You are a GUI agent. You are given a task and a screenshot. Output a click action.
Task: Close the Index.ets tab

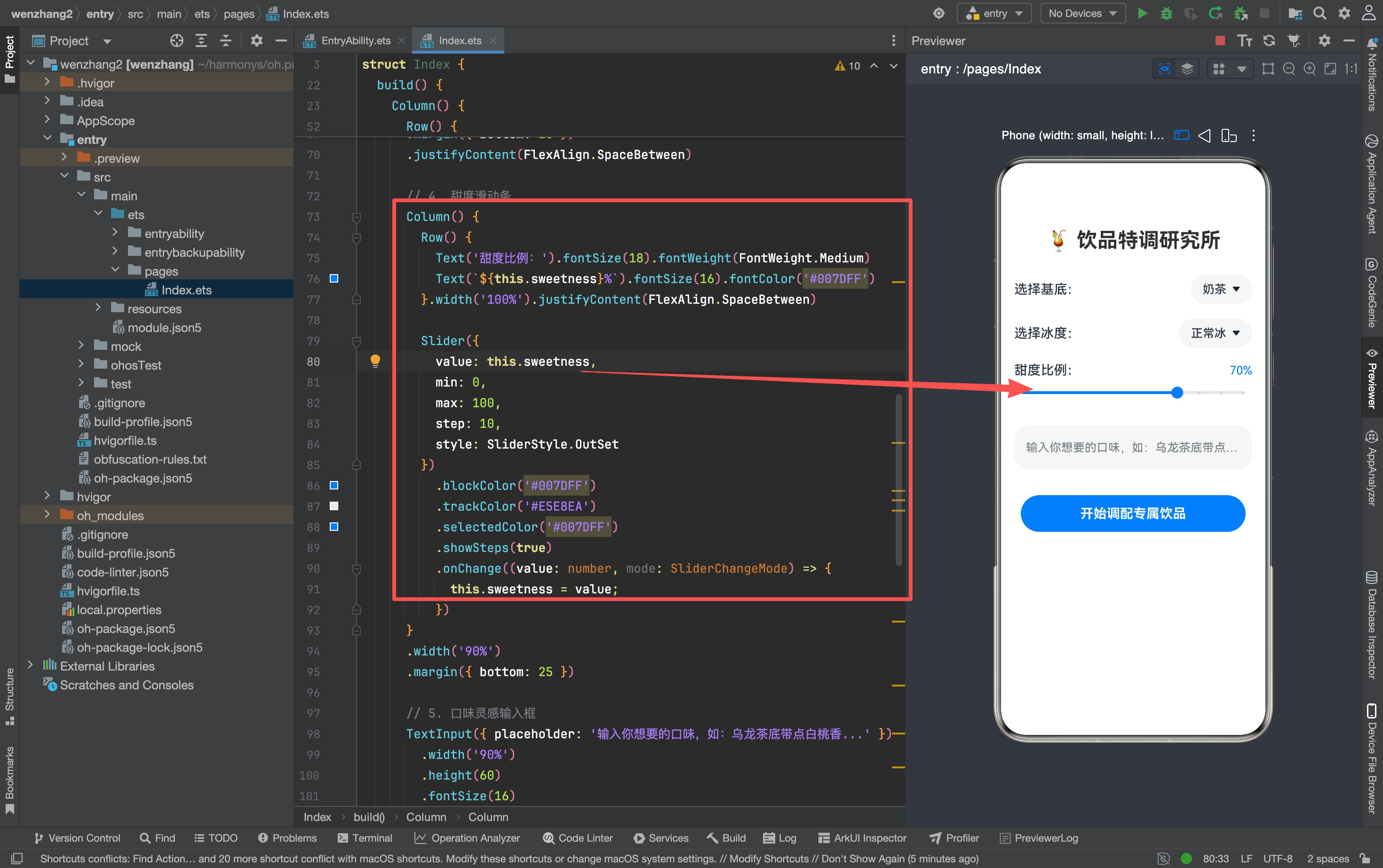[x=493, y=40]
